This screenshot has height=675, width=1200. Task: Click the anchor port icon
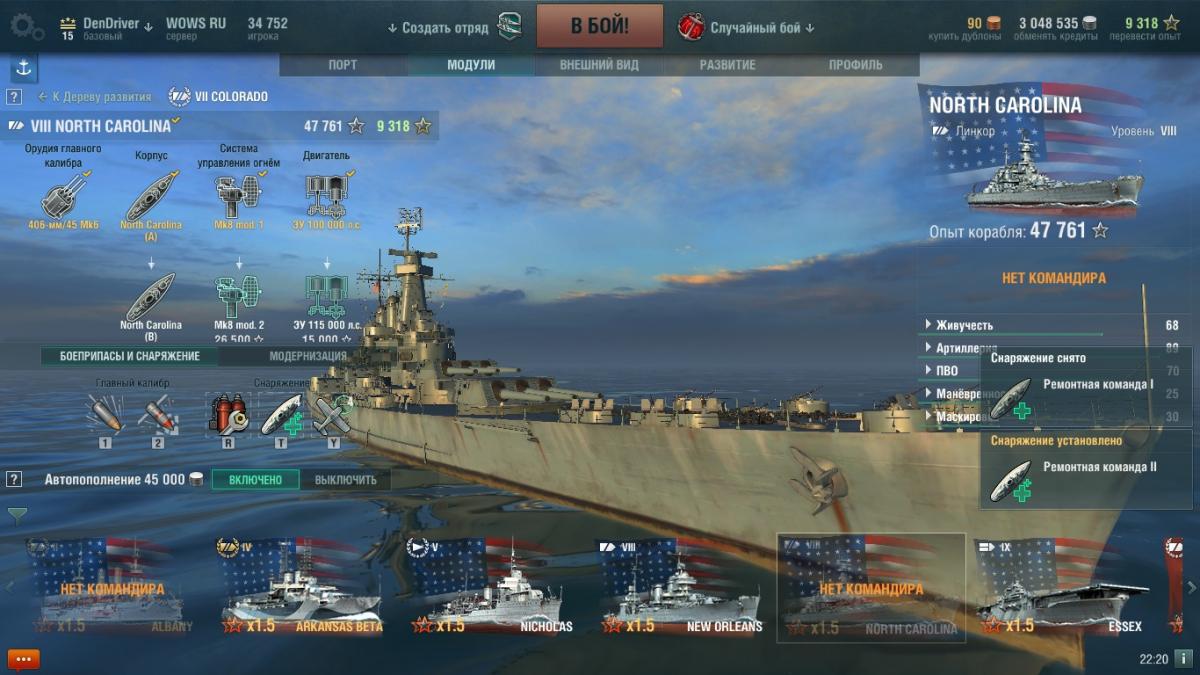pyautogui.click(x=24, y=68)
